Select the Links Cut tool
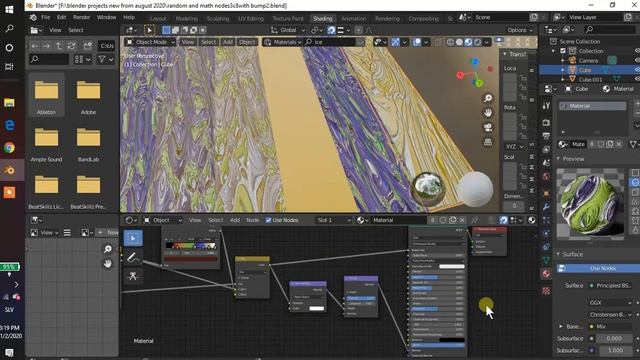The width and height of the screenshot is (640, 360). click(133, 276)
